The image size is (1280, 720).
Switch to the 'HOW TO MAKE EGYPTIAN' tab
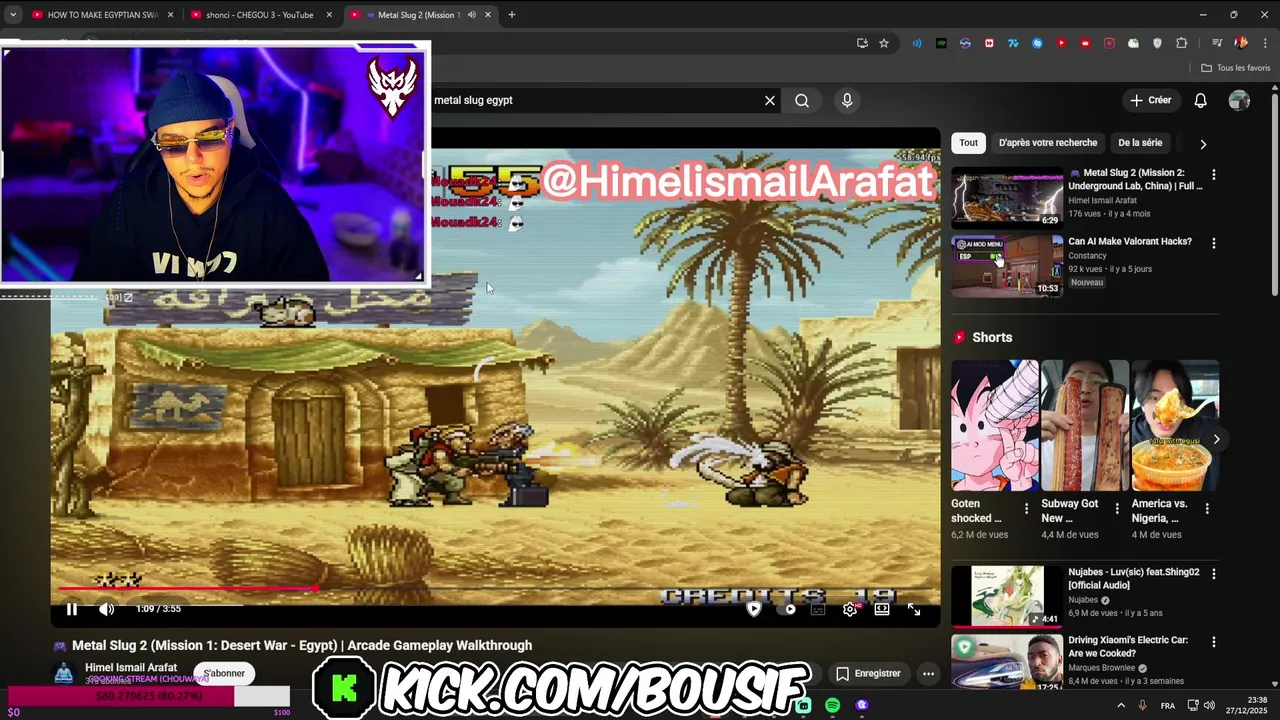tap(103, 15)
